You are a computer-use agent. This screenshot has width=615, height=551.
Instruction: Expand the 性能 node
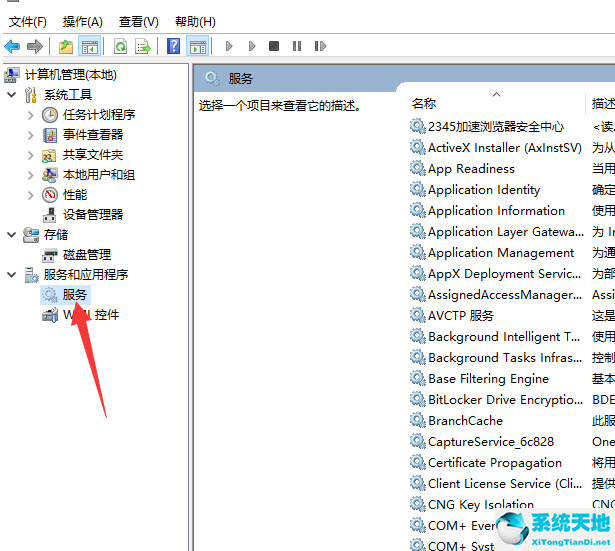pyautogui.click(x=31, y=195)
